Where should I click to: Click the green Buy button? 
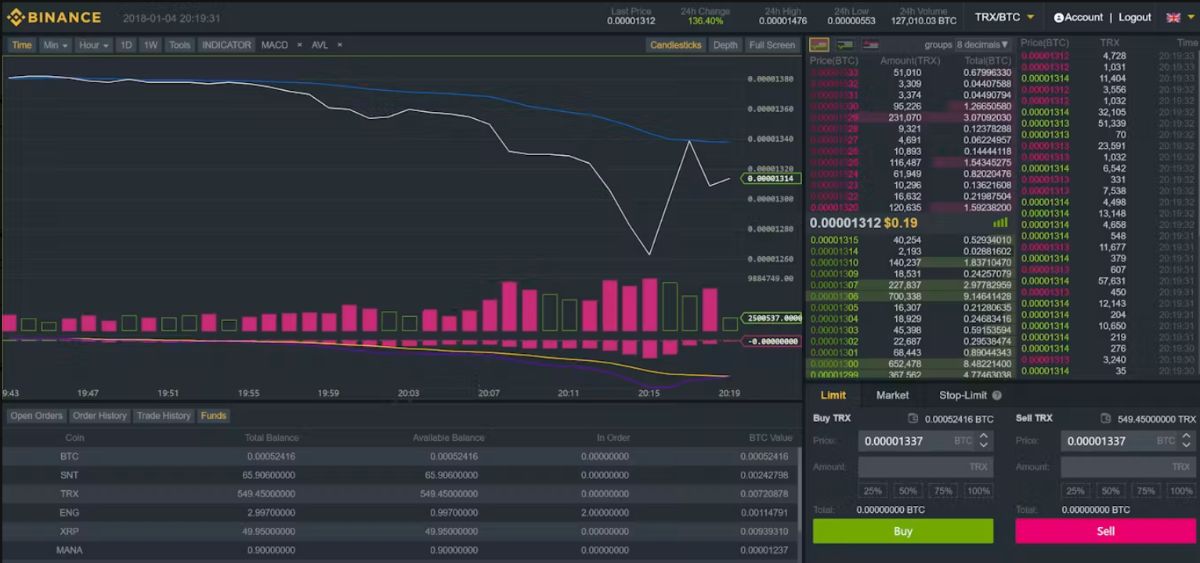(903, 531)
